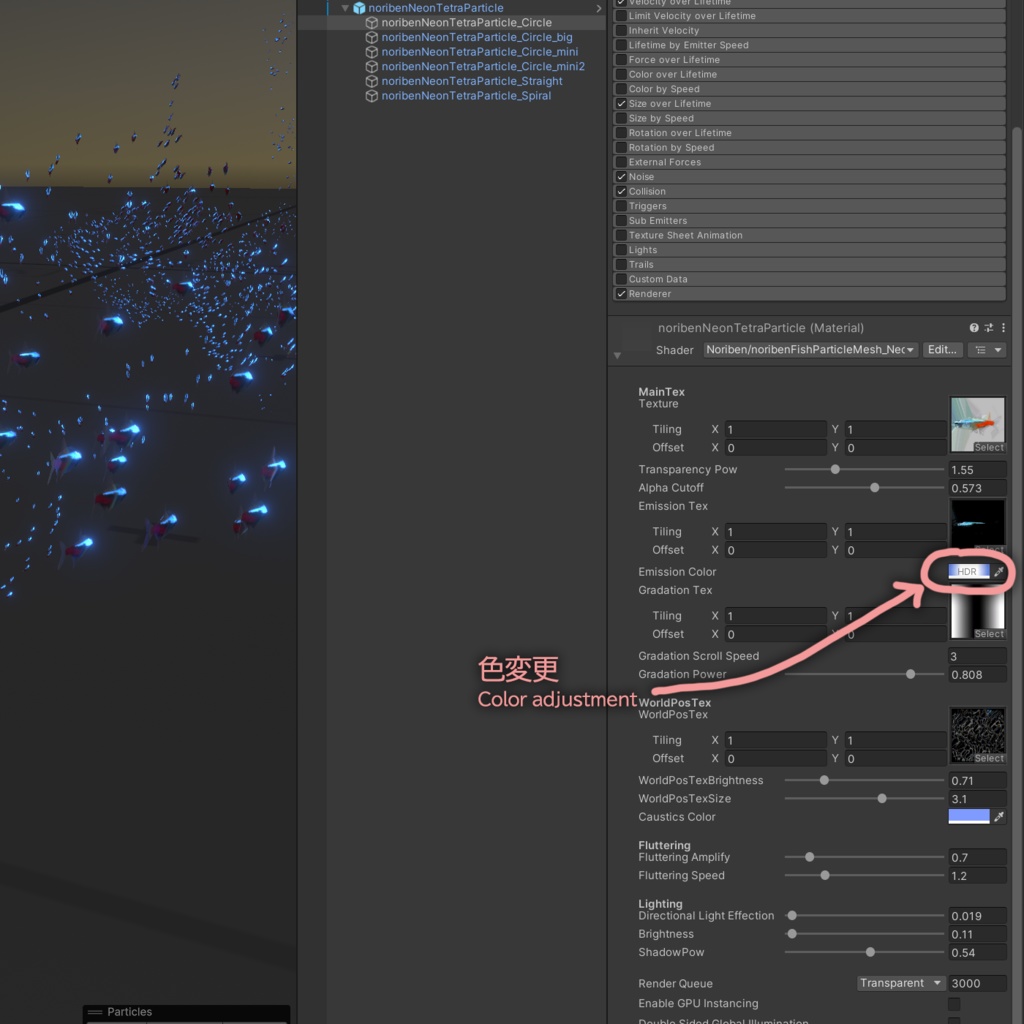Screen dimensions: 1024x1024
Task: Click the shader Edit... button
Action: point(942,350)
